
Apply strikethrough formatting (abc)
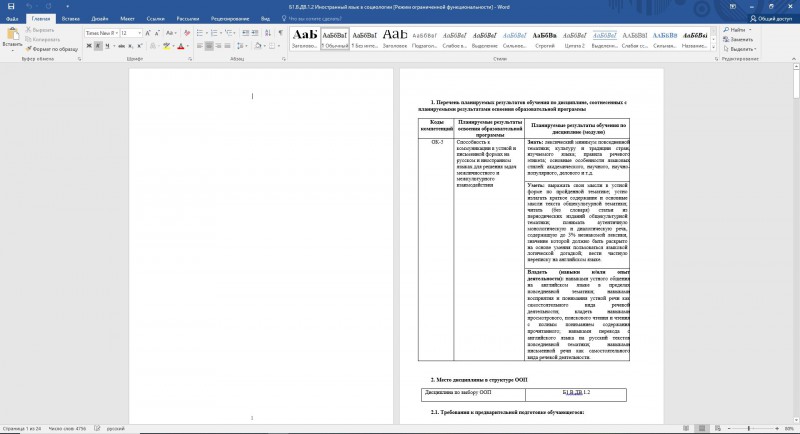pyautogui.click(x=121, y=46)
